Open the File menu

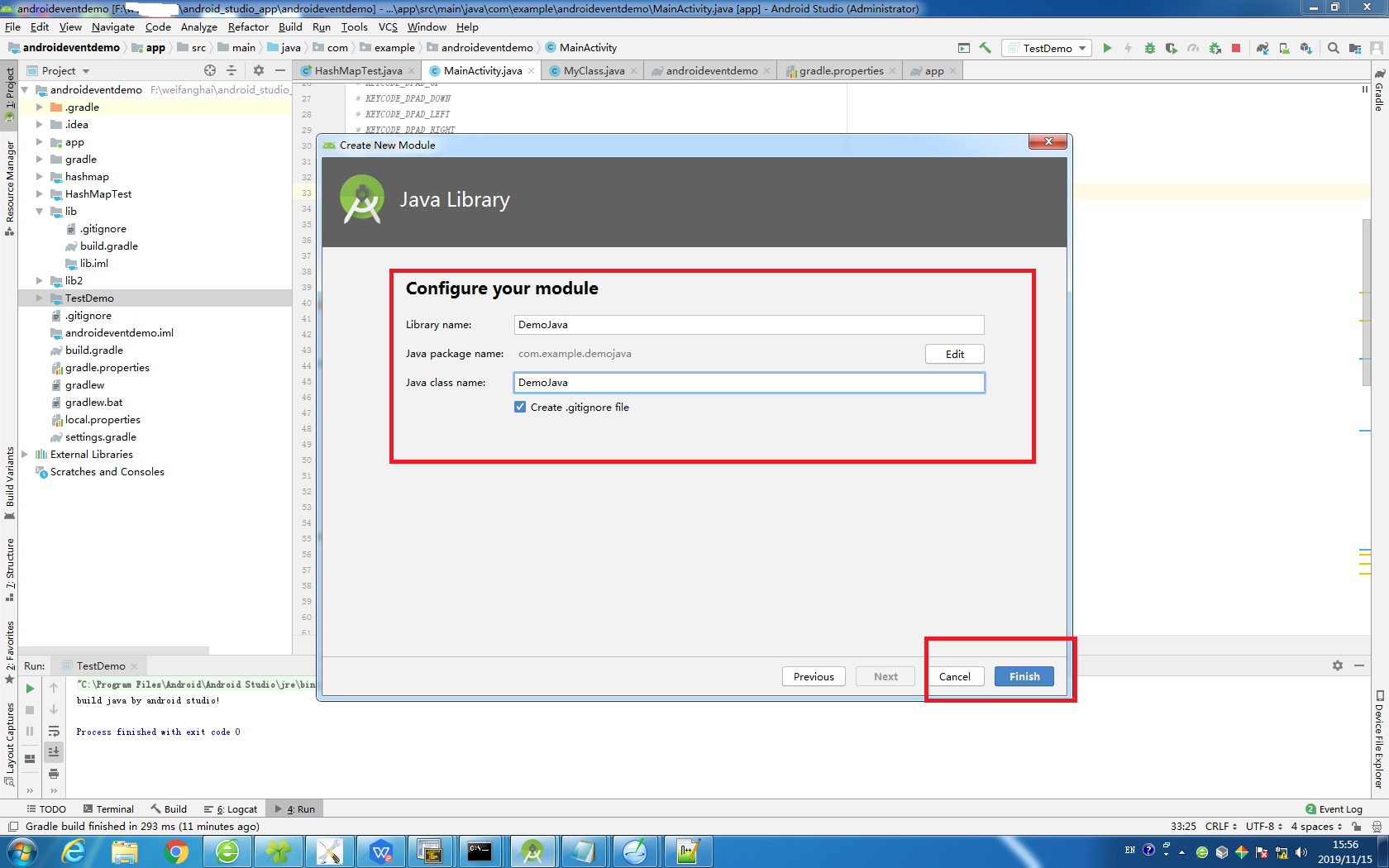pyautogui.click(x=12, y=27)
